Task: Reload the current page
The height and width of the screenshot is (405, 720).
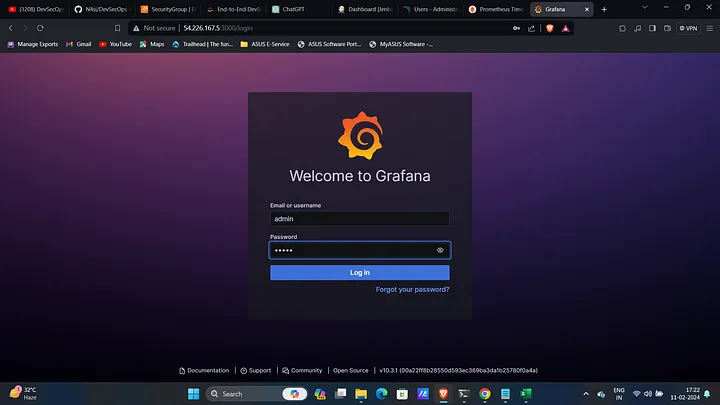Action: (x=40, y=28)
